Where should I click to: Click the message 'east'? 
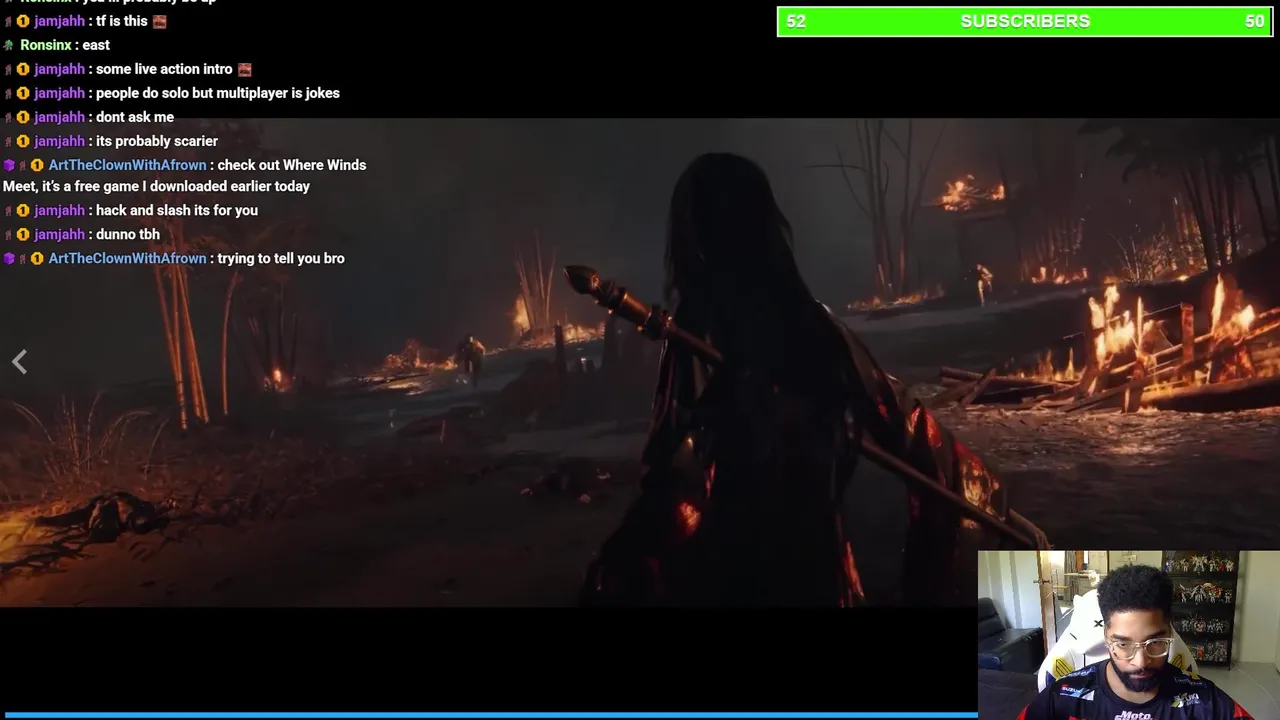96,45
